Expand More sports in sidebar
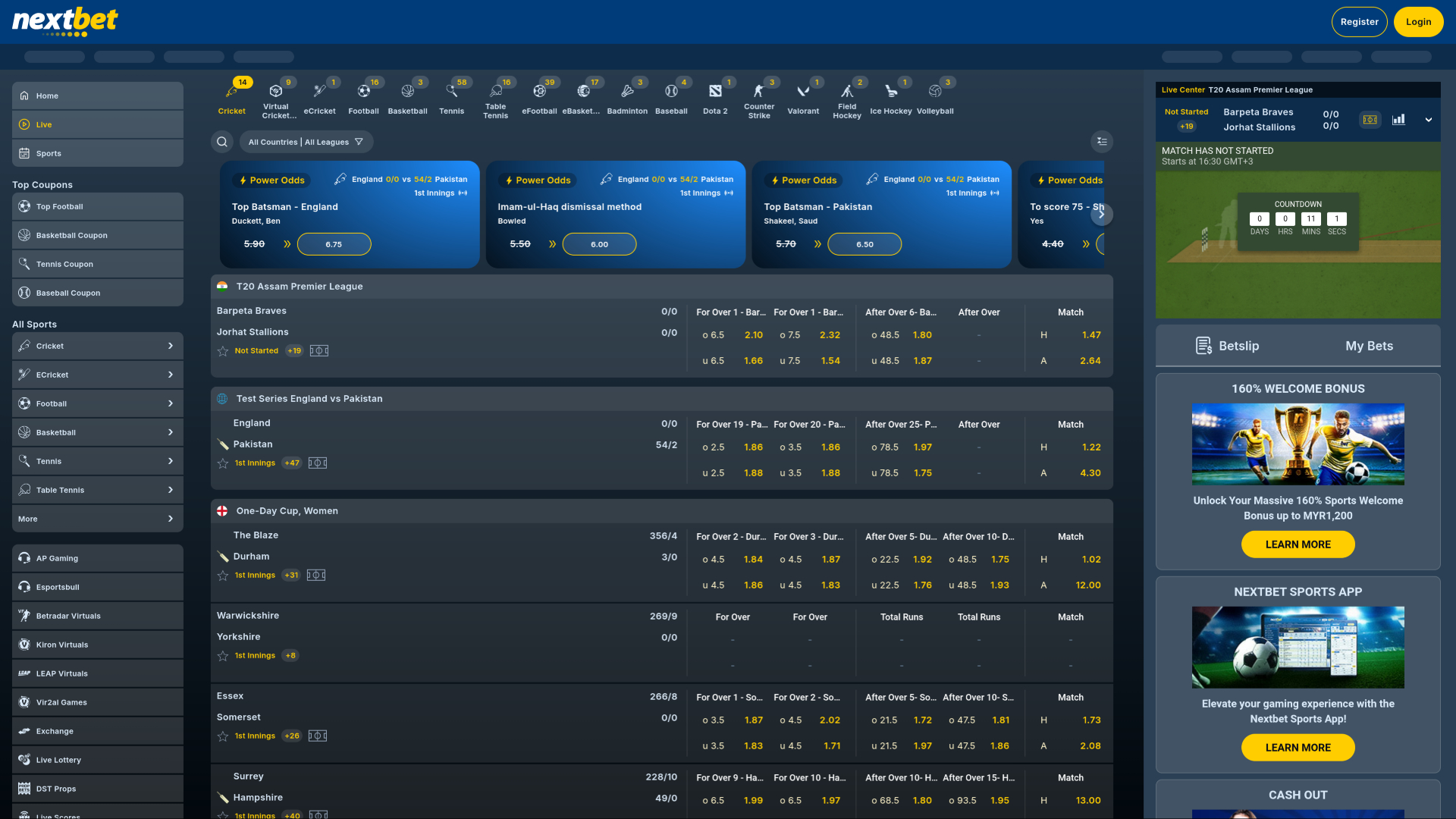1456x819 pixels. (x=98, y=519)
